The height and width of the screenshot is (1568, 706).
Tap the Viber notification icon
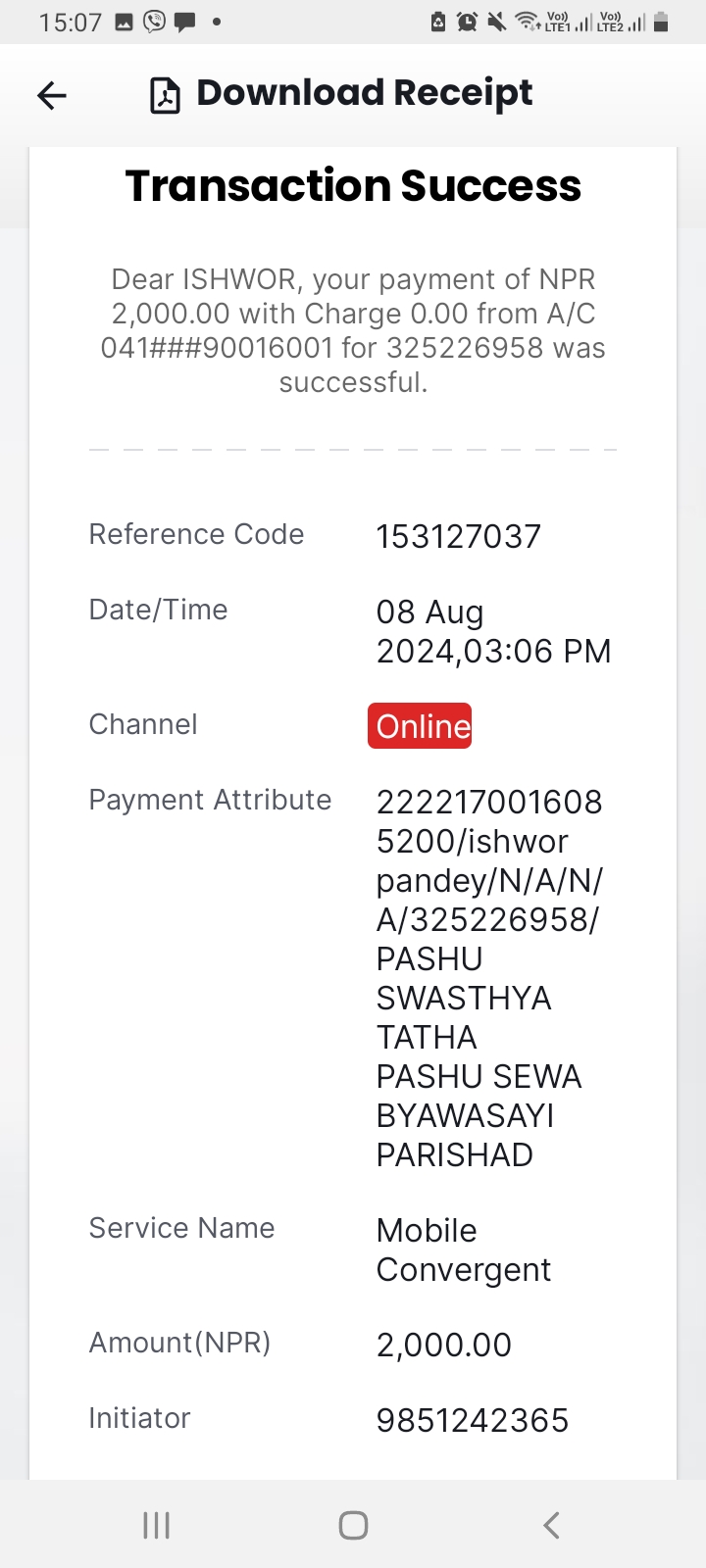(154, 22)
